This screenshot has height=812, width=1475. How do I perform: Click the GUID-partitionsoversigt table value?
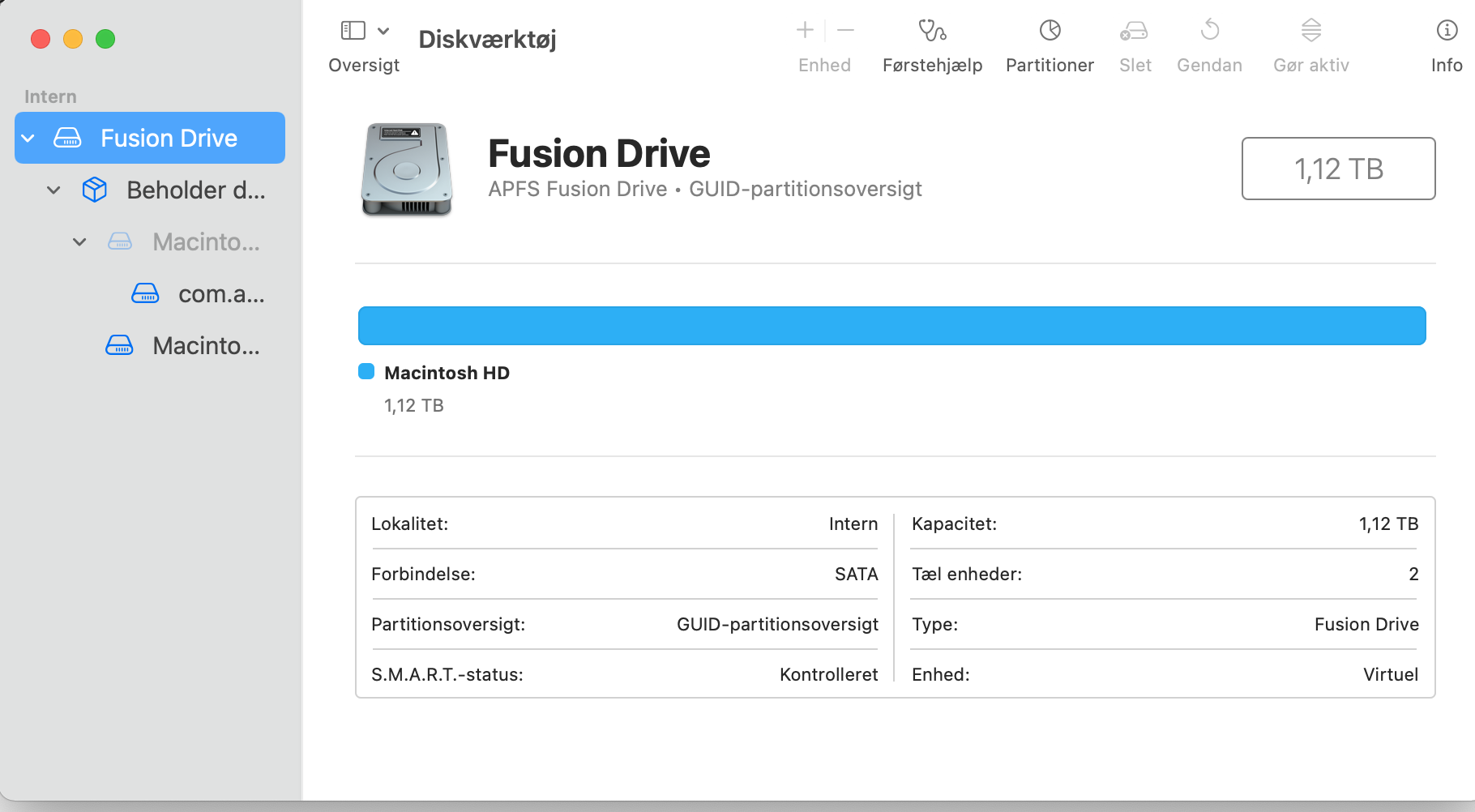(x=777, y=624)
